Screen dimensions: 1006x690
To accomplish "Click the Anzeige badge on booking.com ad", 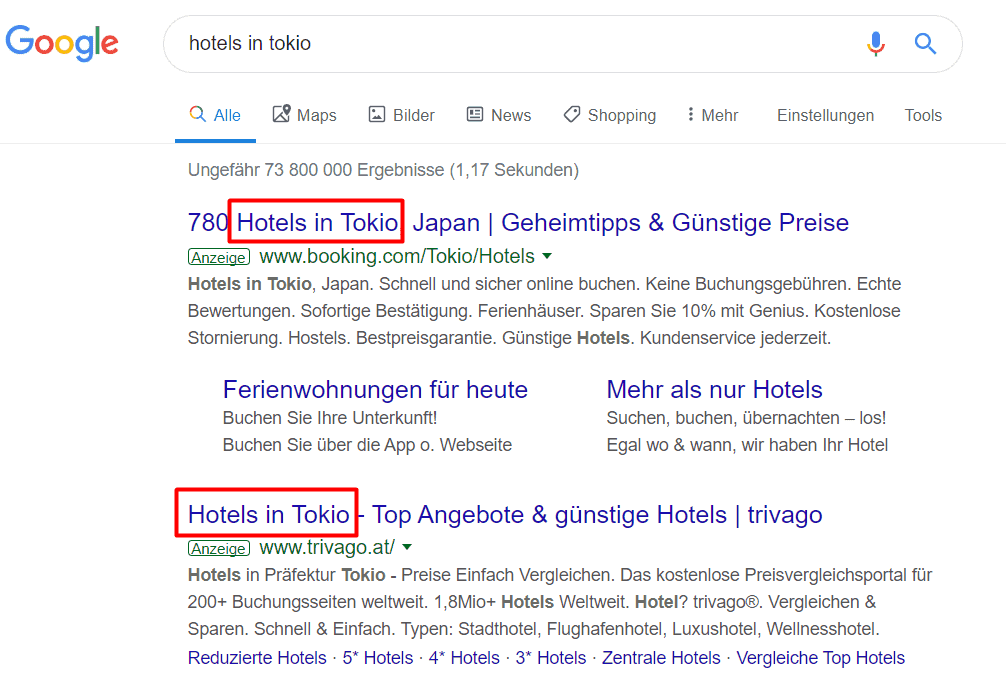I will point(219,257).
